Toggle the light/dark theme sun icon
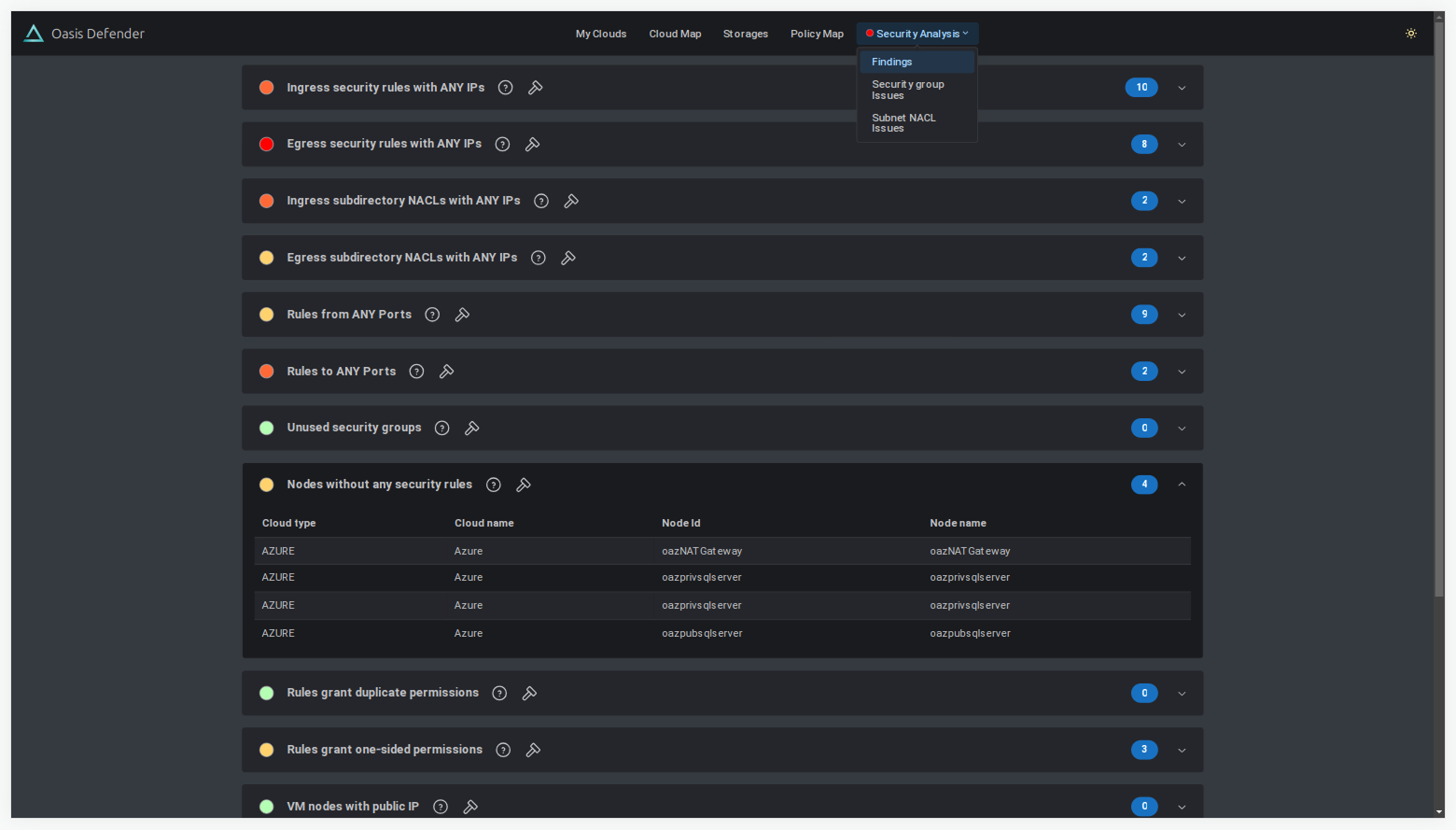1456x830 pixels. pos(1411,34)
